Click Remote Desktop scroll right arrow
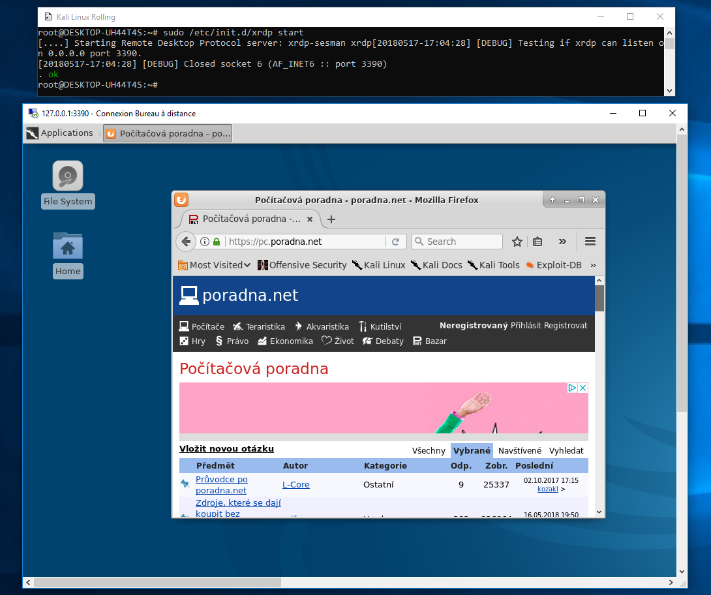The height and width of the screenshot is (595, 711). pos(671,582)
